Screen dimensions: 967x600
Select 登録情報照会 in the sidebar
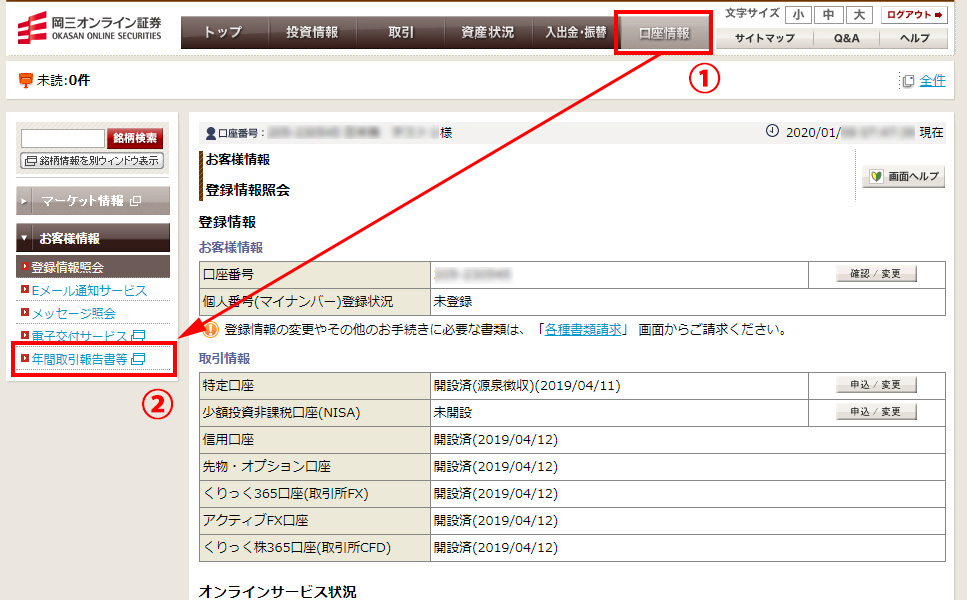93,267
